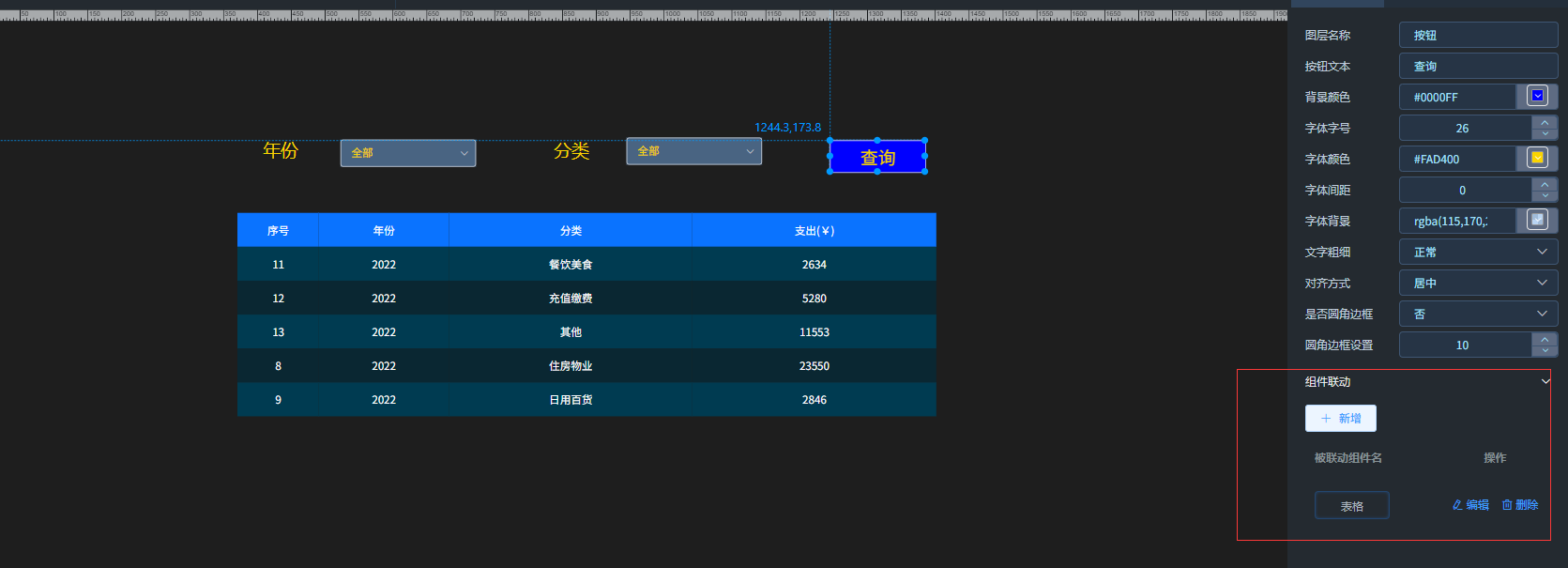This screenshot has width=1568, height=568.
Task: Open the 字体颜色 yellow color swatch
Action: [1537, 159]
